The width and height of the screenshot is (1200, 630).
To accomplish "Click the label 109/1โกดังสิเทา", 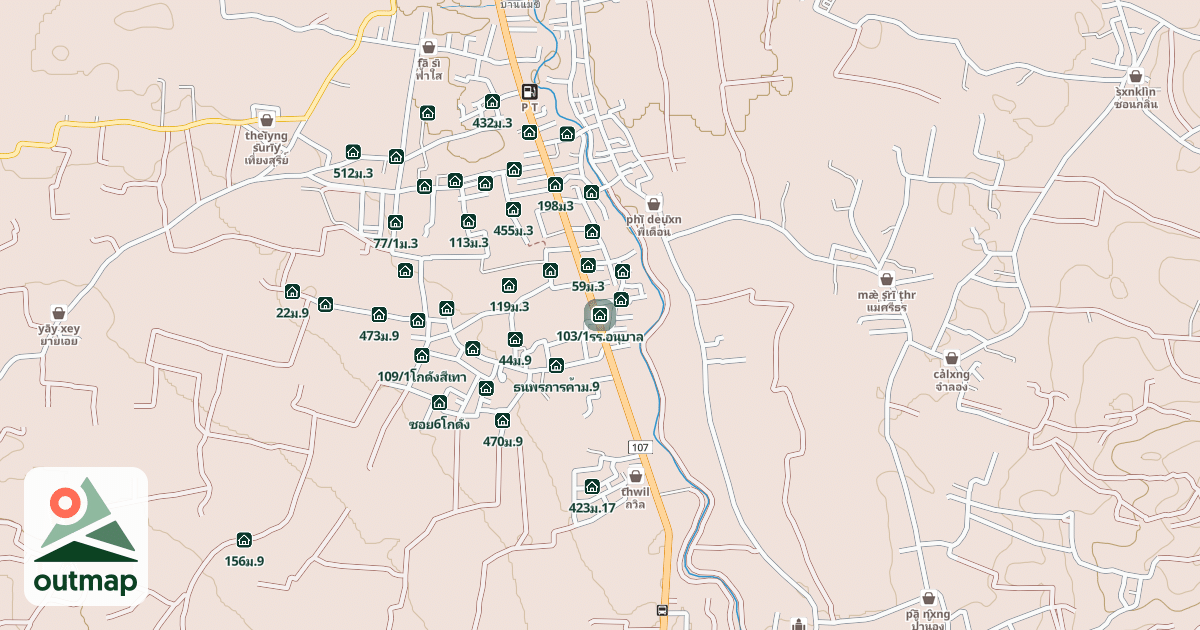I will point(422,376).
